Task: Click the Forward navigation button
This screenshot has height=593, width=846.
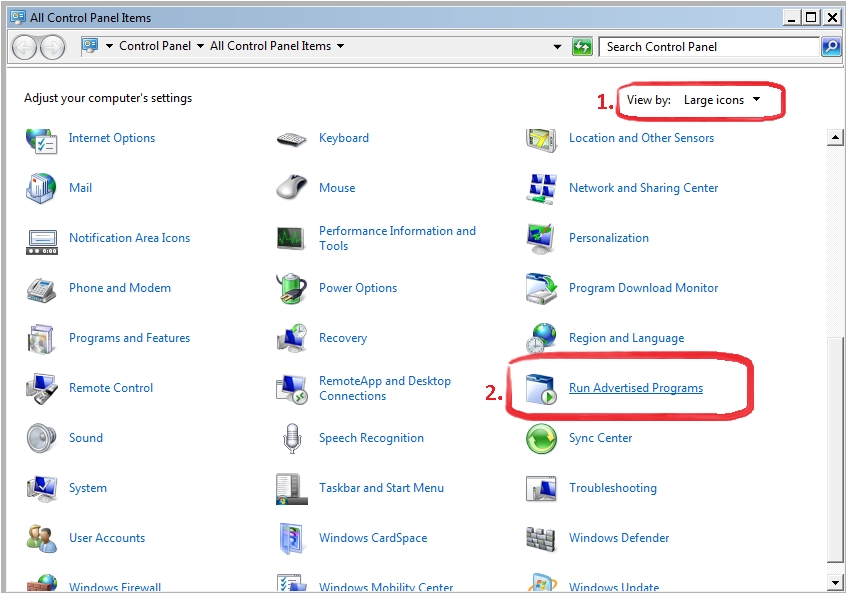Action: [x=52, y=47]
